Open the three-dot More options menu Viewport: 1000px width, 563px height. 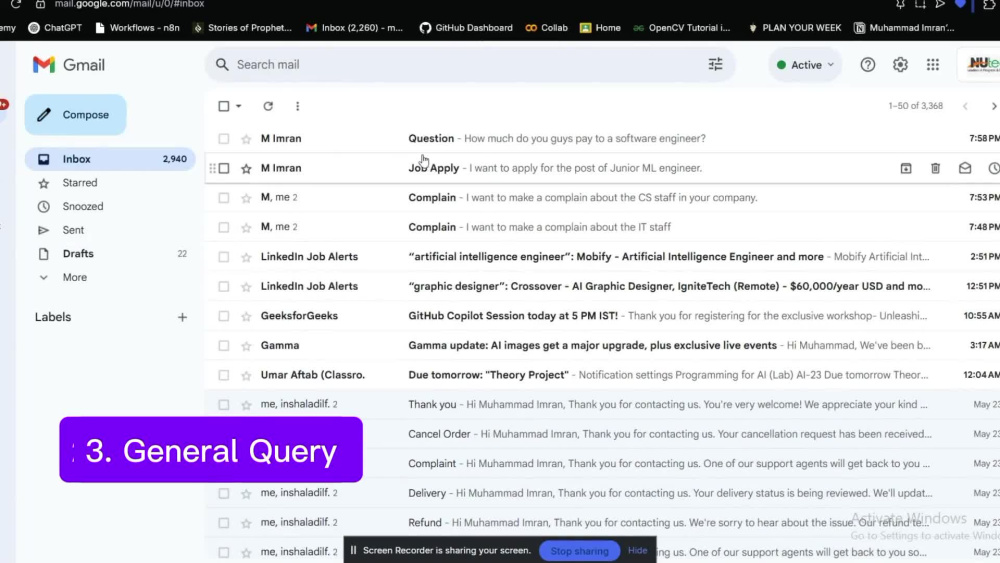pos(297,106)
